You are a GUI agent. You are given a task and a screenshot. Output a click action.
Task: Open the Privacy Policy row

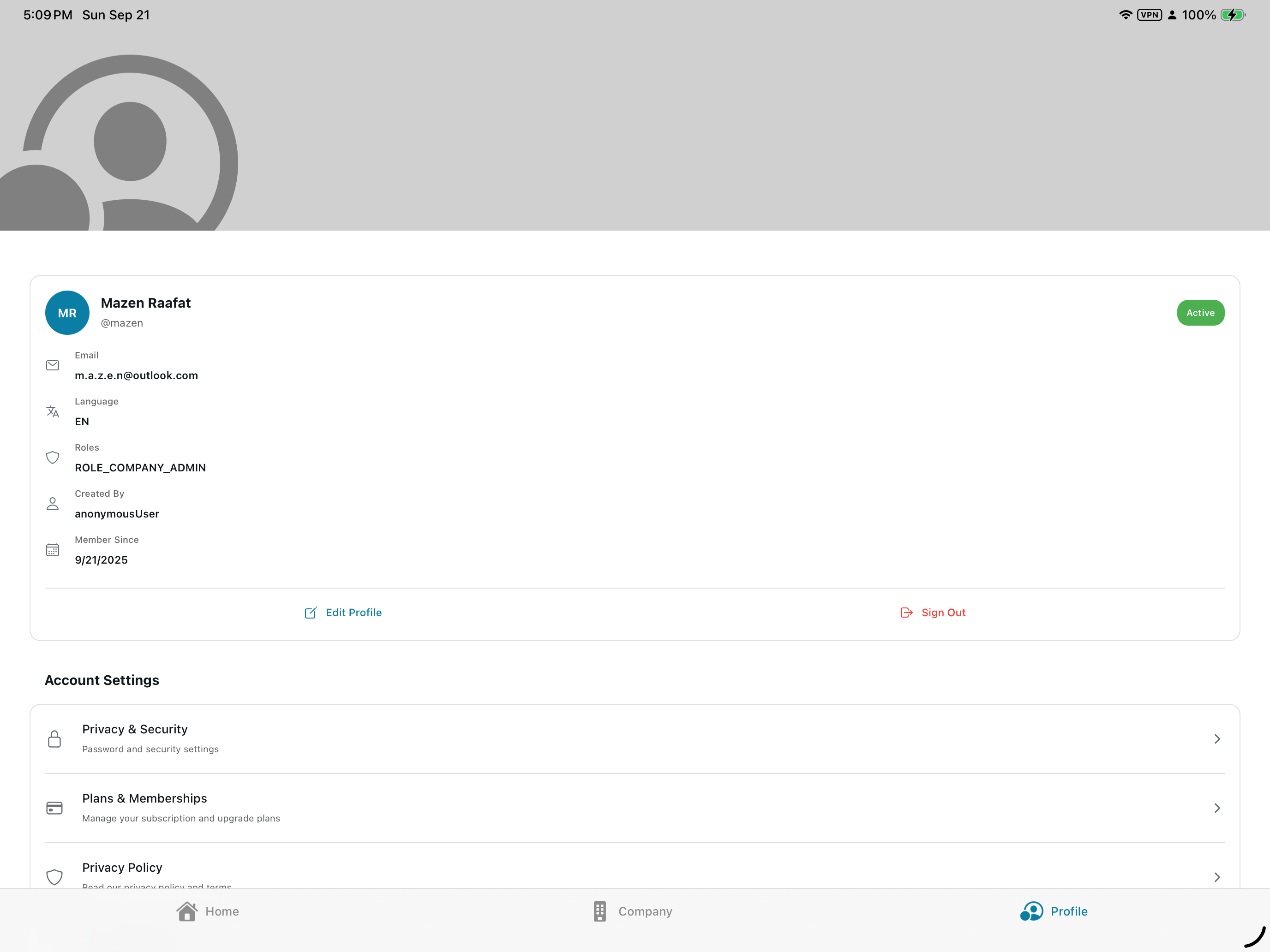[x=635, y=867]
